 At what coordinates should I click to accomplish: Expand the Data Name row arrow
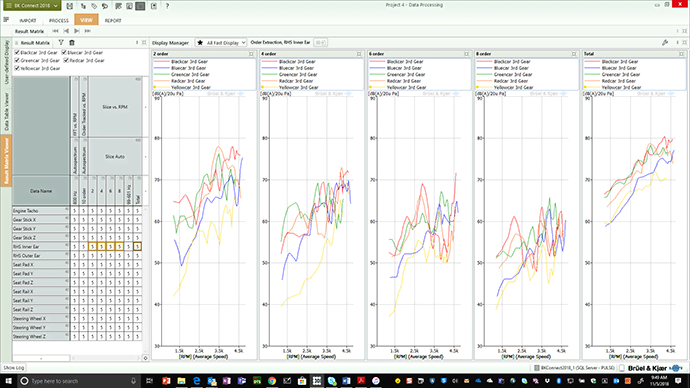[x=146, y=191]
